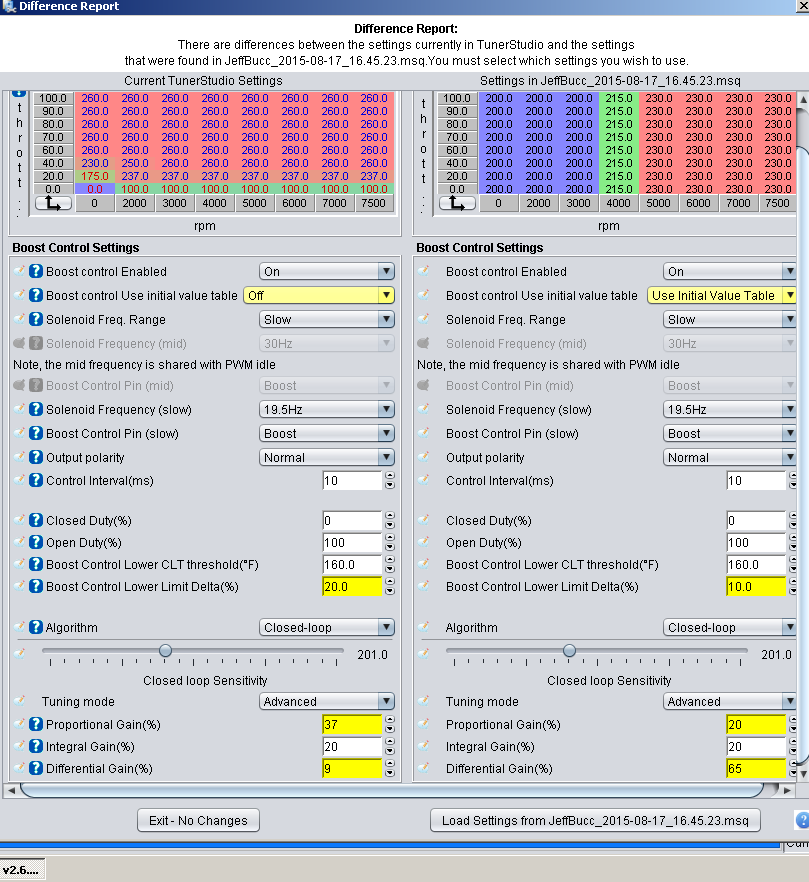Click Load Settings from JeffBucc msq file
The width and height of the screenshot is (809, 882).
(595, 820)
